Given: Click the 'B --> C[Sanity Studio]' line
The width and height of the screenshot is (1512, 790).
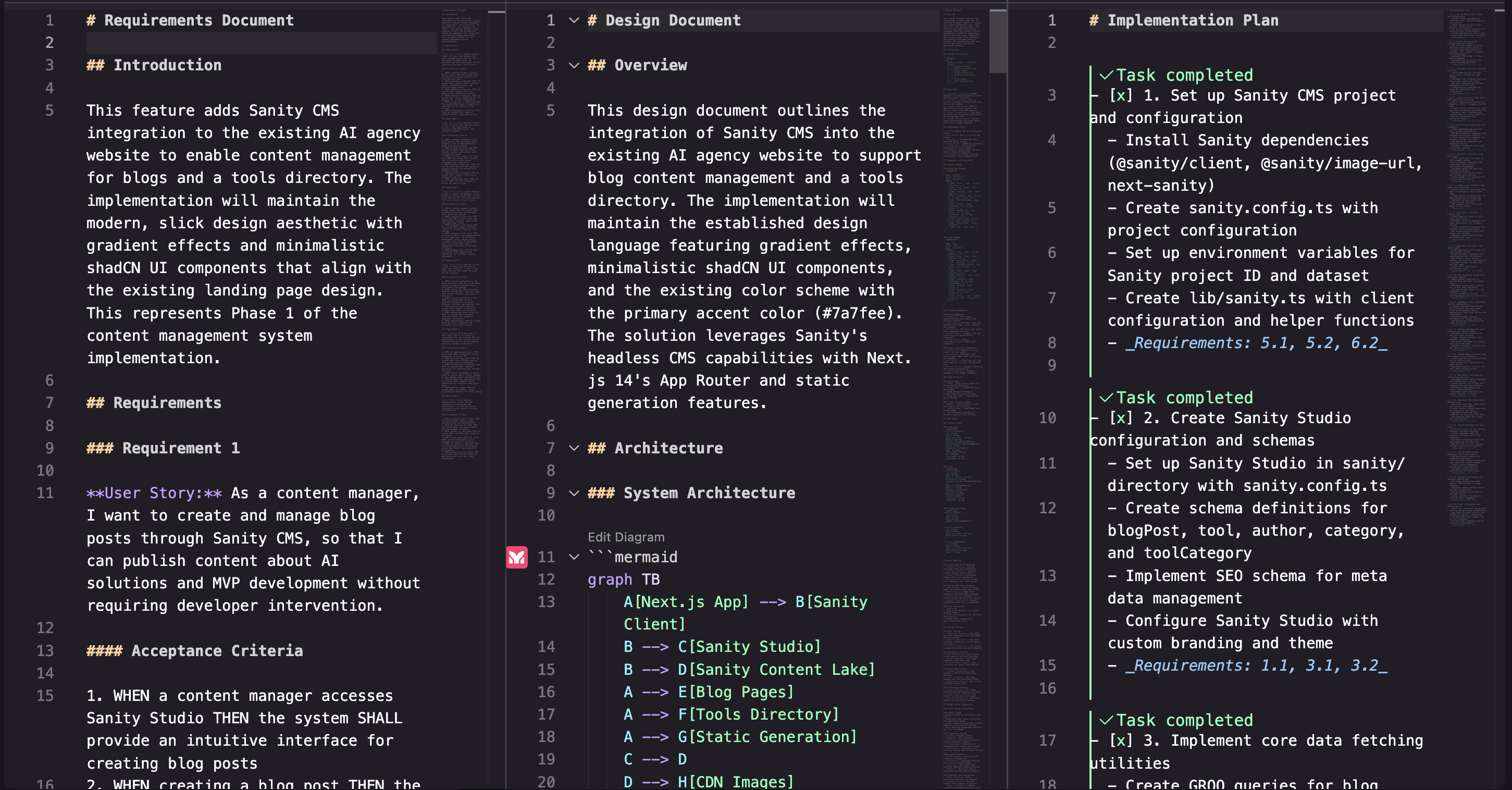Looking at the screenshot, I should (722, 647).
